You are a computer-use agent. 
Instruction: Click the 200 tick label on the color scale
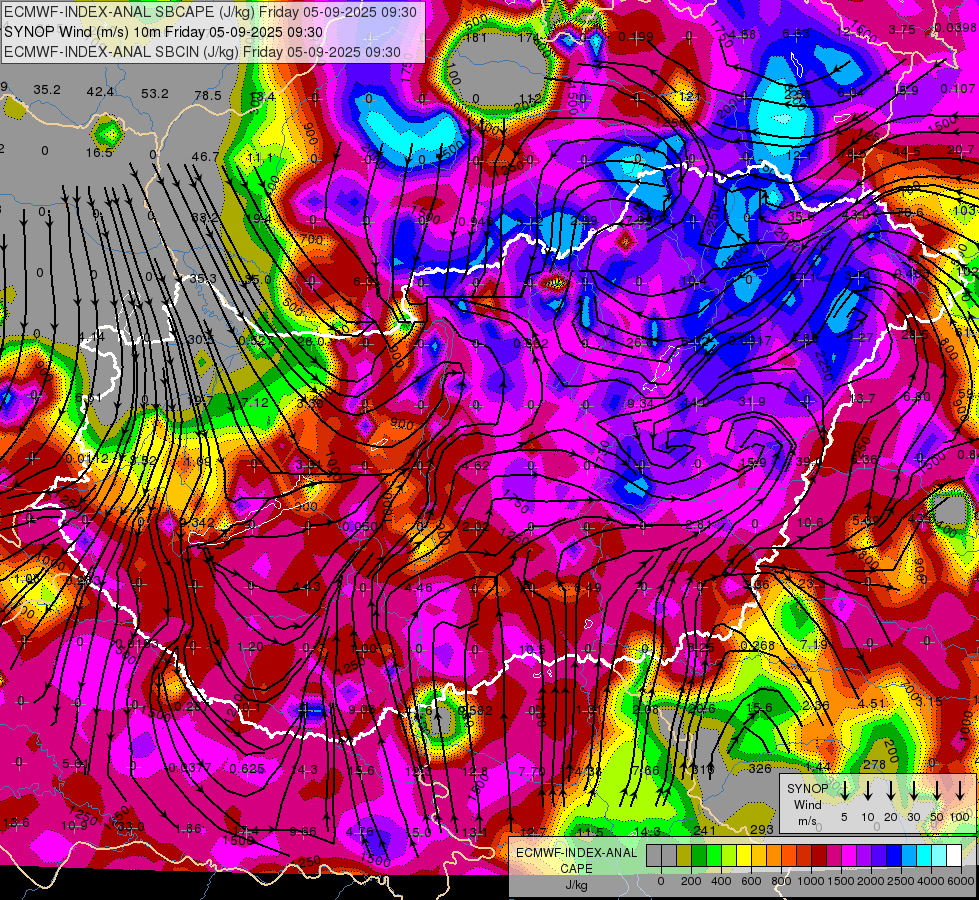pyautogui.click(x=691, y=881)
